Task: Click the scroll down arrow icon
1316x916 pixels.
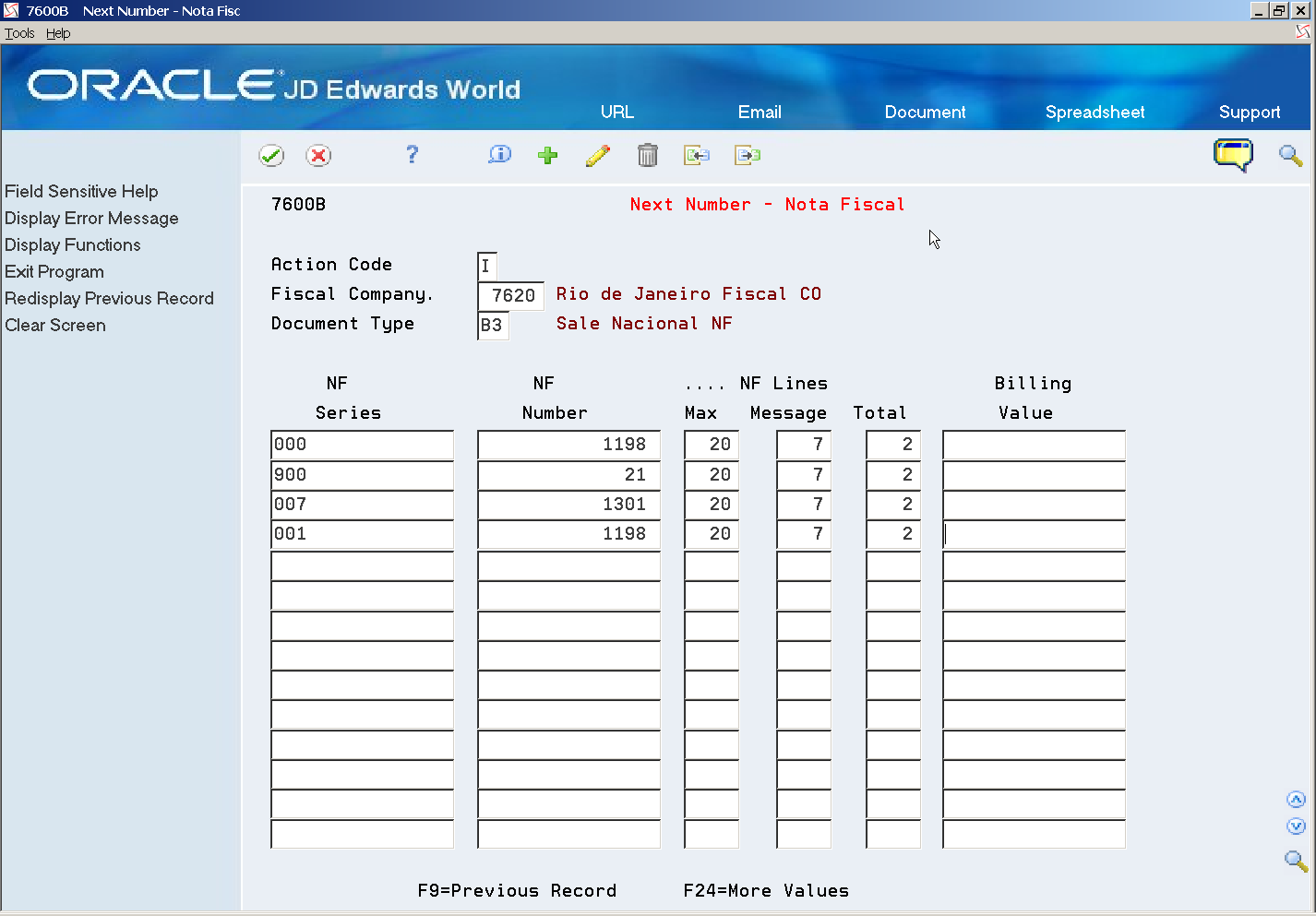Action: (1296, 827)
